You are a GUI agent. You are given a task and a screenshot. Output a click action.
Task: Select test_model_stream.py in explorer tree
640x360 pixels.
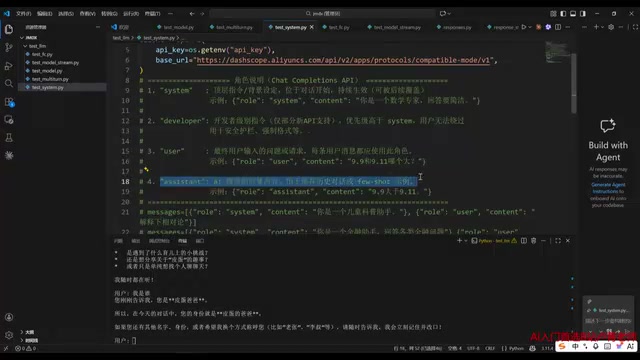click(56, 62)
